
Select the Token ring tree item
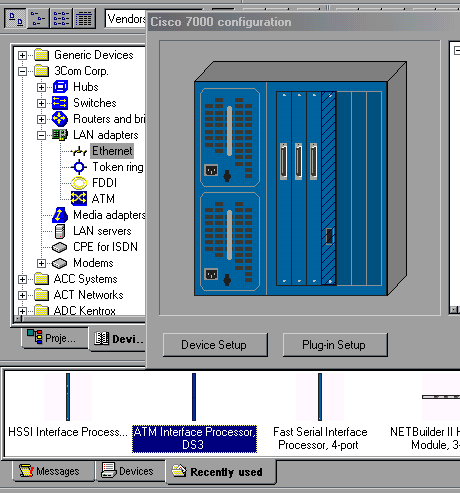click(x=118, y=167)
